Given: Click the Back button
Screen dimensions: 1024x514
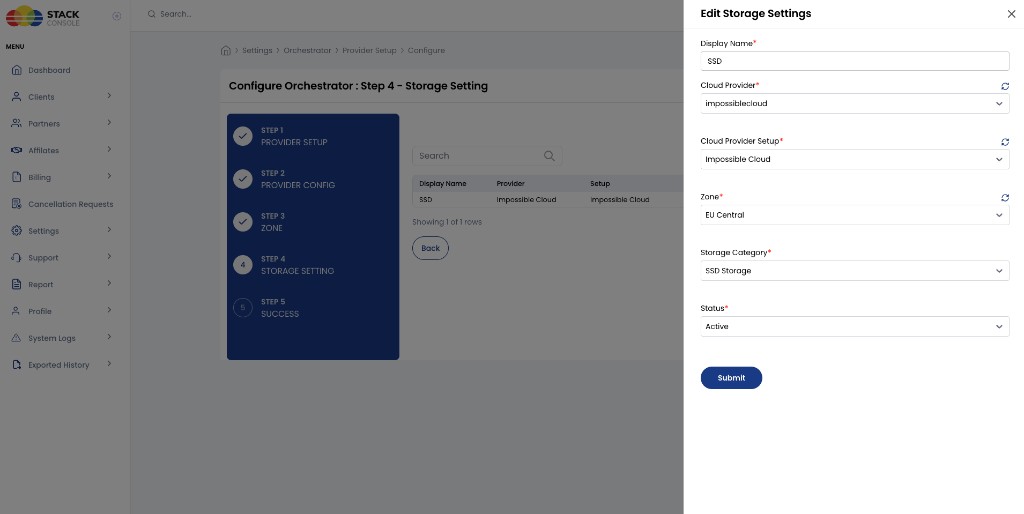Looking at the screenshot, I should coord(430,248).
